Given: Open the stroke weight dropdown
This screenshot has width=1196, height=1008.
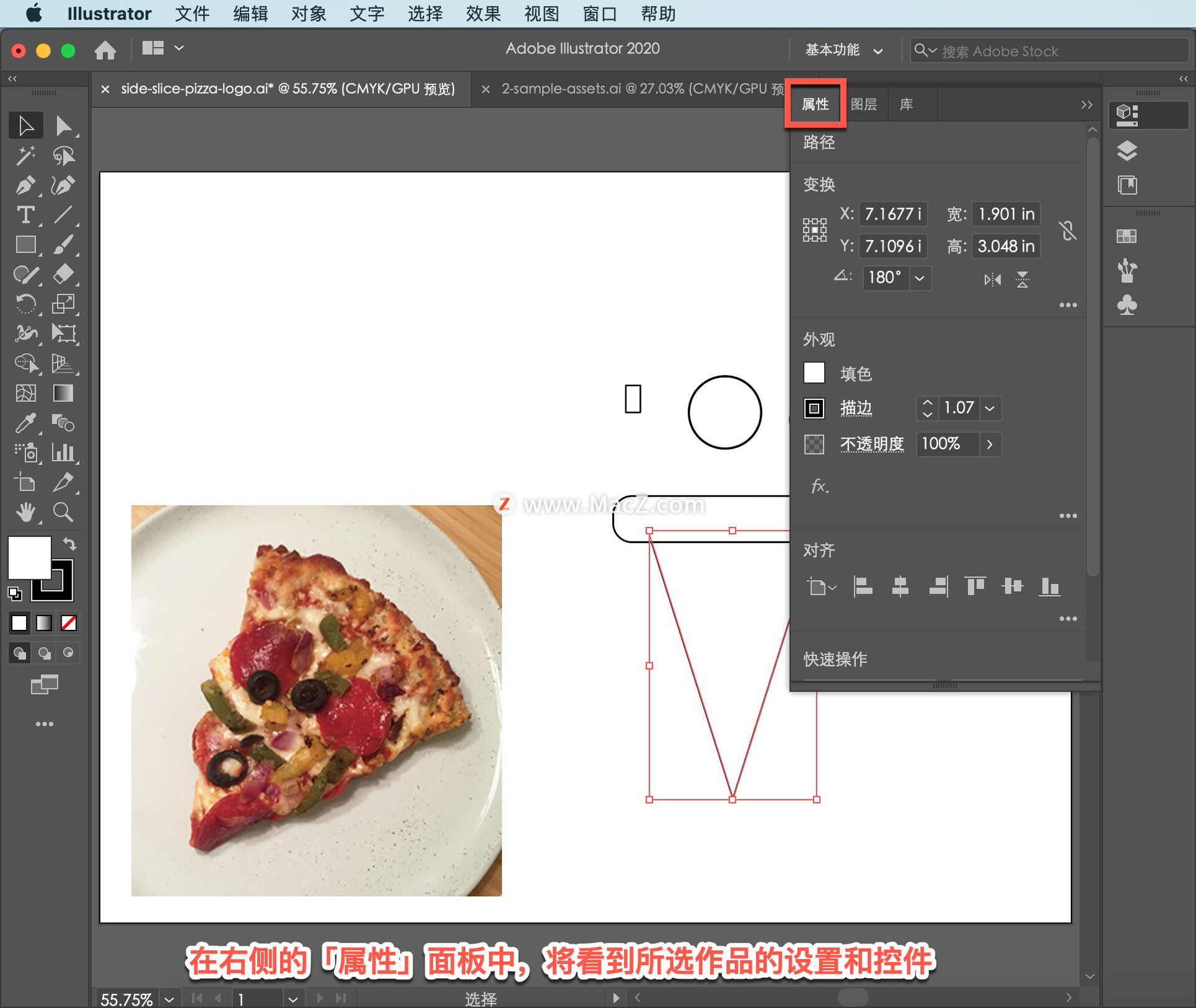Looking at the screenshot, I should [990, 409].
